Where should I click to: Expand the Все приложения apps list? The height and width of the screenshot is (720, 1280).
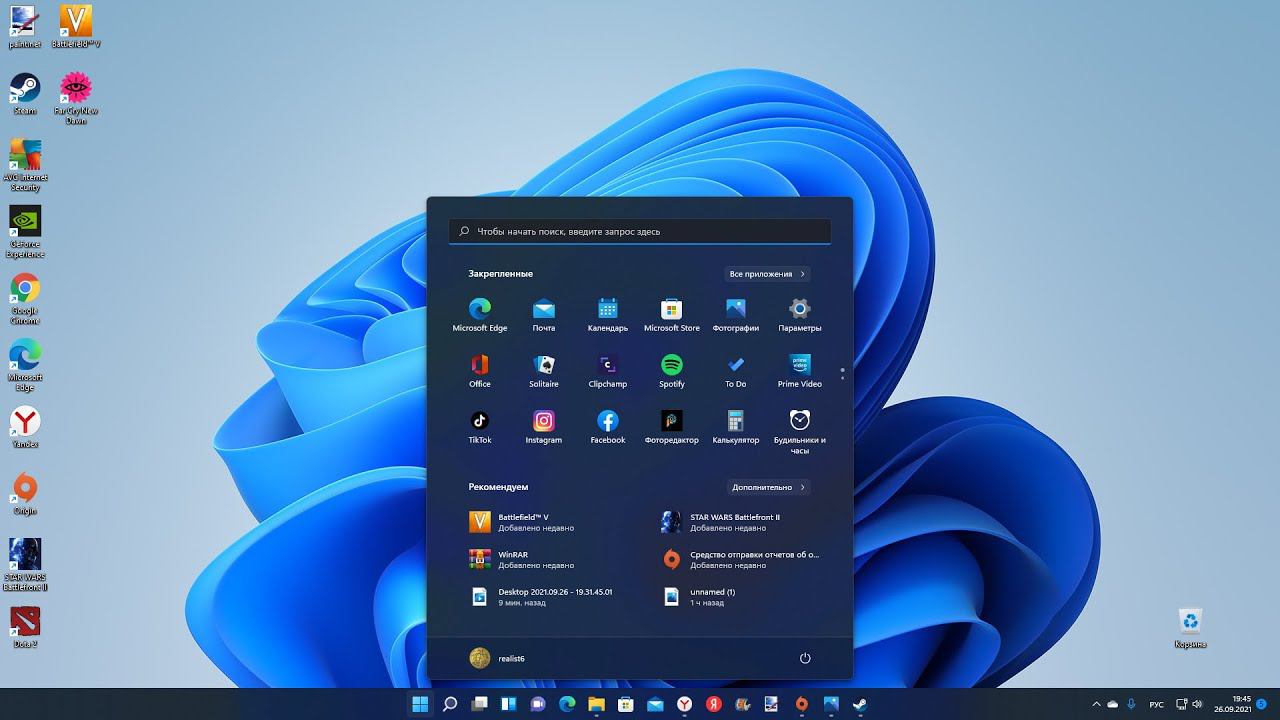pyautogui.click(x=767, y=274)
